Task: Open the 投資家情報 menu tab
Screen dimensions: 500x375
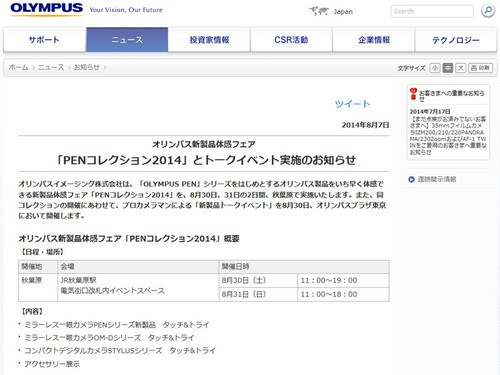Action: (209, 40)
